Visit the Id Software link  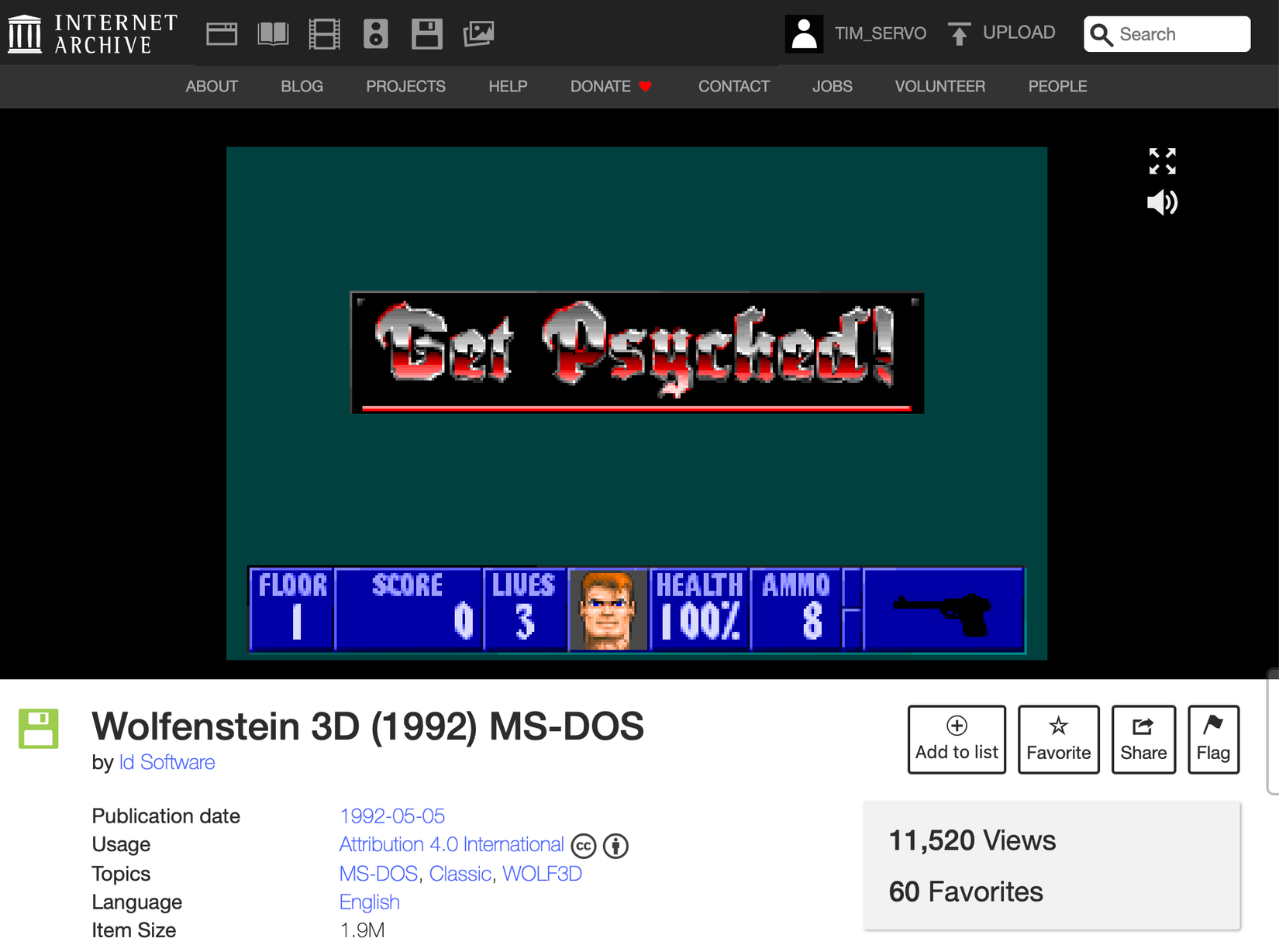(167, 762)
